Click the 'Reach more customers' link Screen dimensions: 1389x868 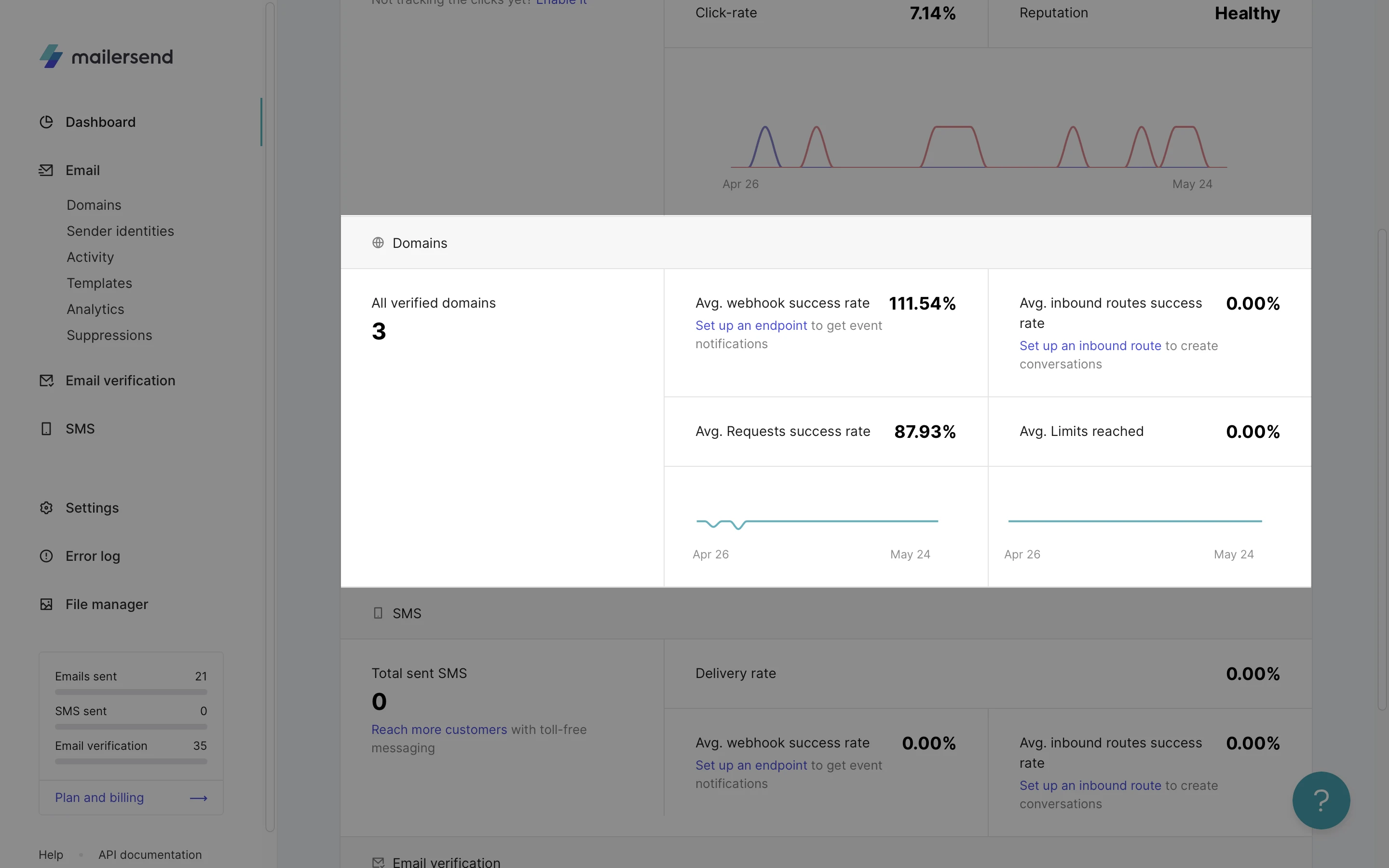point(439,730)
